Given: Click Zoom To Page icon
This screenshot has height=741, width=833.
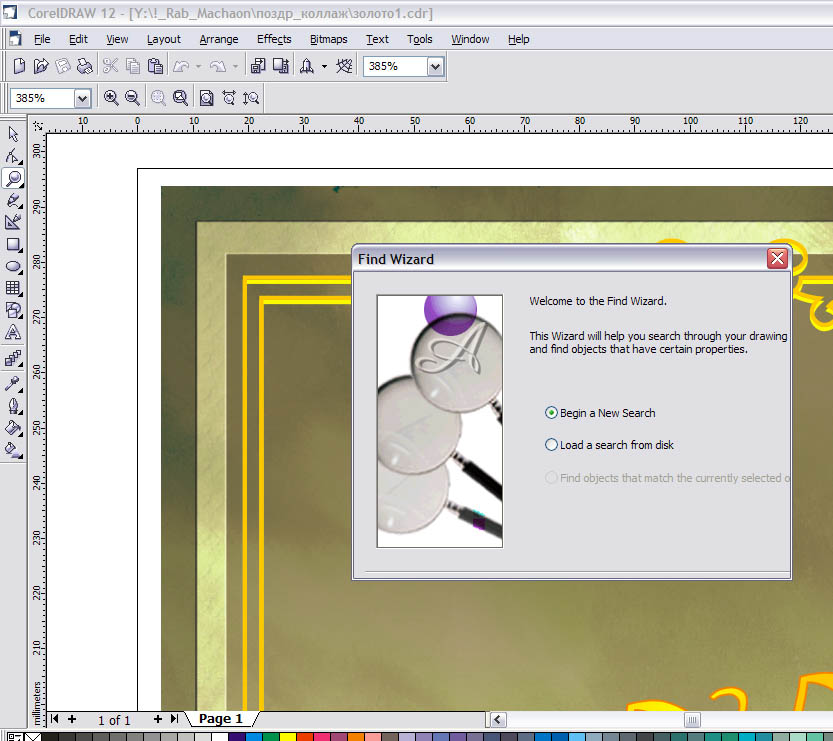Looking at the screenshot, I should (206, 98).
